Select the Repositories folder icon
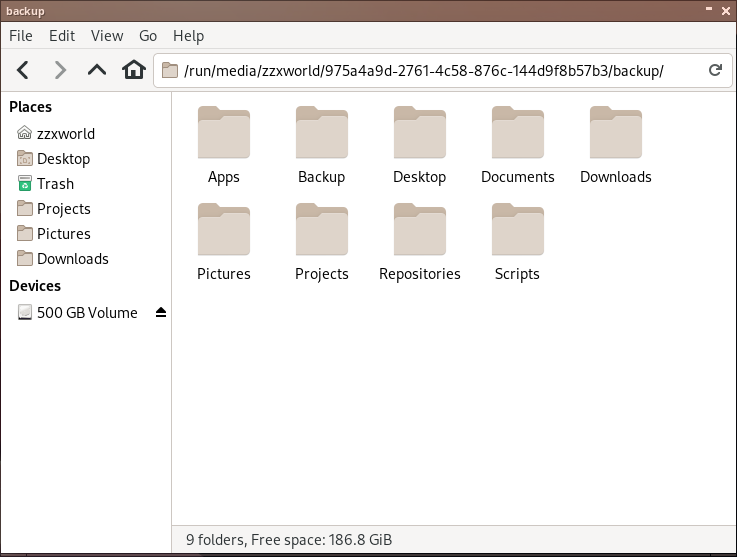737x557 pixels. pyautogui.click(x=420, y=231)
